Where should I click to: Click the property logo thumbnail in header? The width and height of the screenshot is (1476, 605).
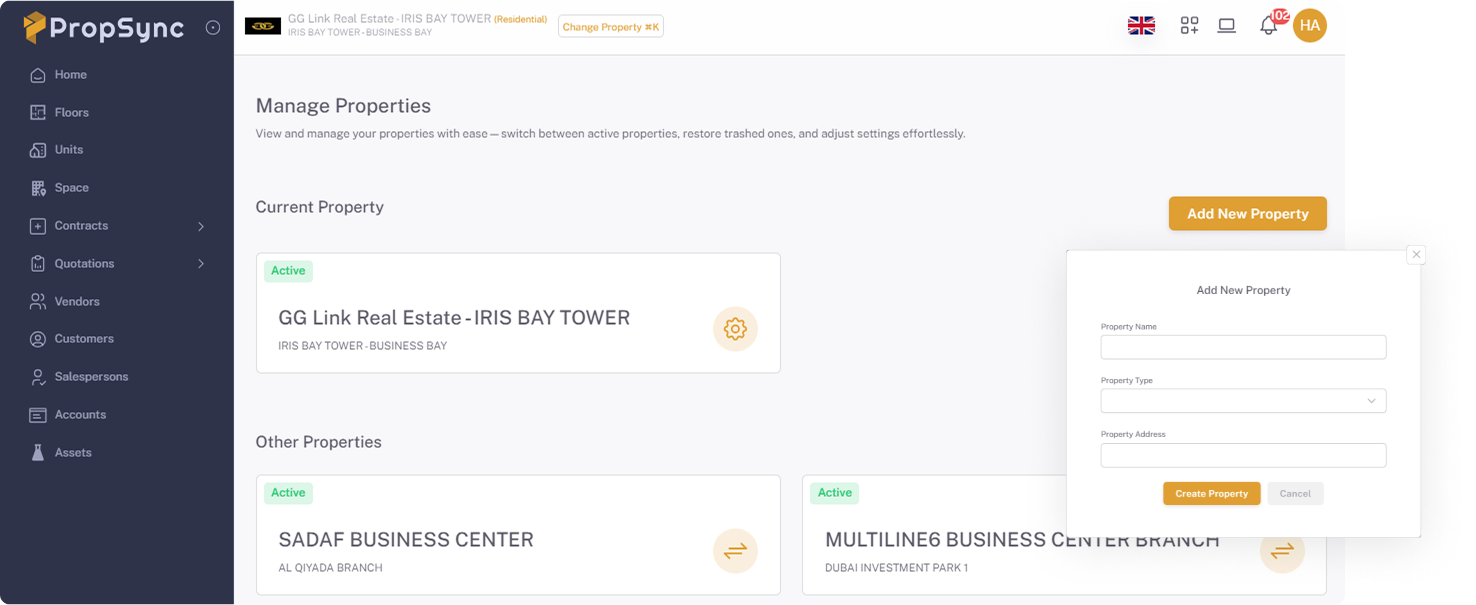tap(263, 26)
